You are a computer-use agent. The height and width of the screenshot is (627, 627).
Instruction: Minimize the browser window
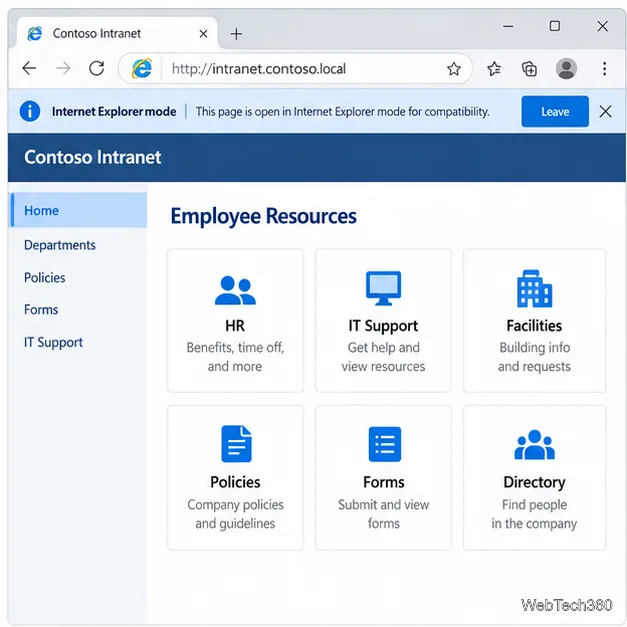[x=508, y=26]
